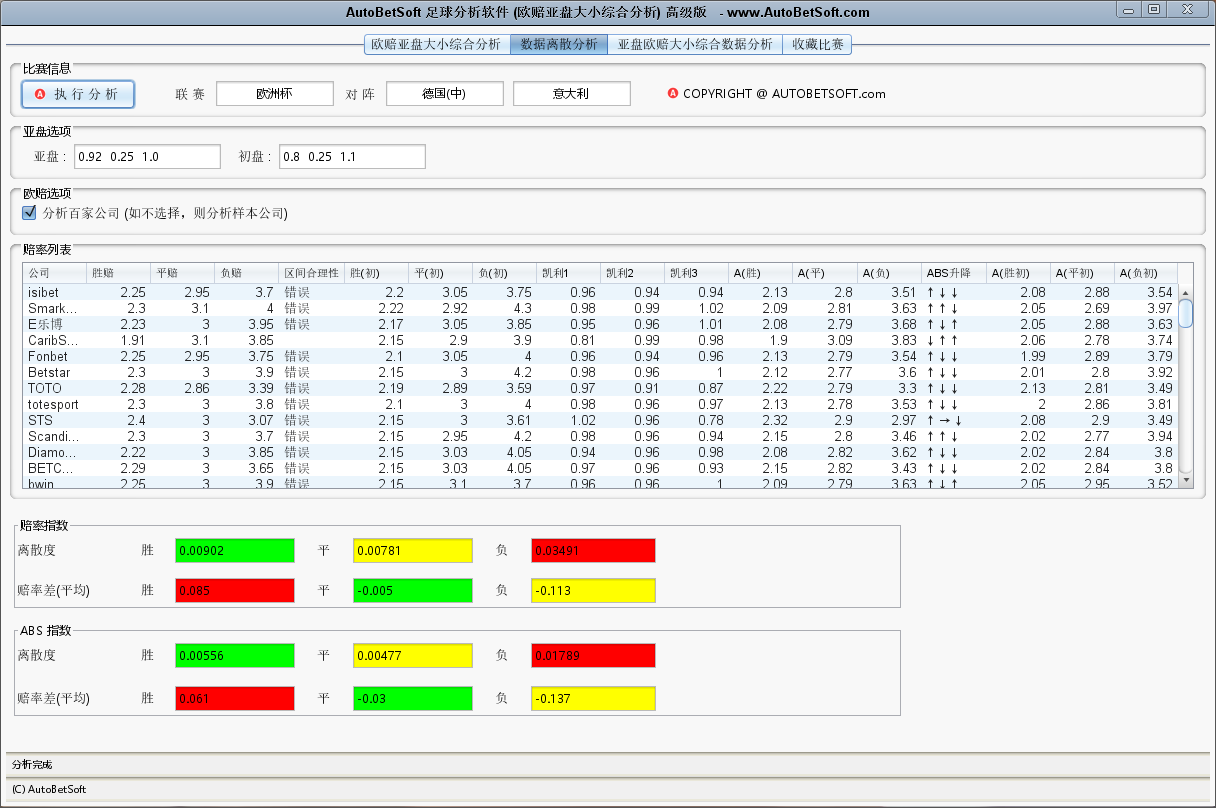Viewport: 1216px width, 808px height.
Task: Toggle the 分析百家公司 checkbox
Action: pyautogui.click(x=29, y=213)
